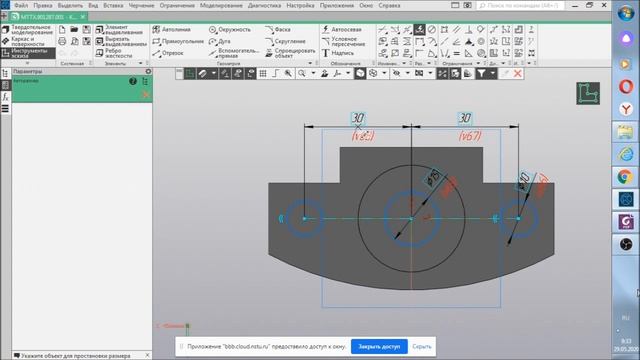Close the document tab

tap(83, 17)
